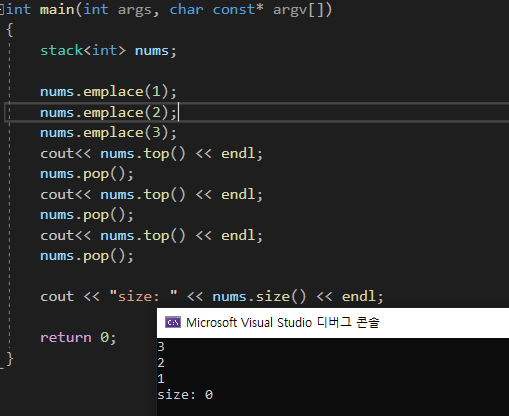Click the closing brace of main
Viewport: 509px width, 416px height.
(x=10, y=359)
